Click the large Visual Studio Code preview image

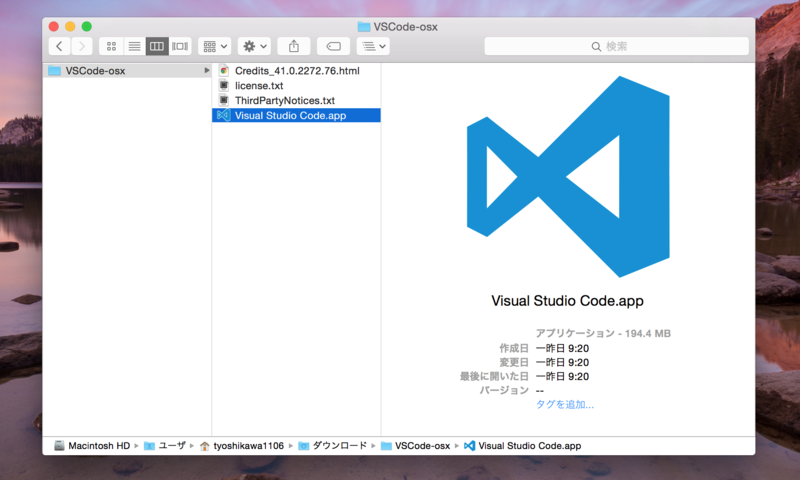[x=568, y=176]
